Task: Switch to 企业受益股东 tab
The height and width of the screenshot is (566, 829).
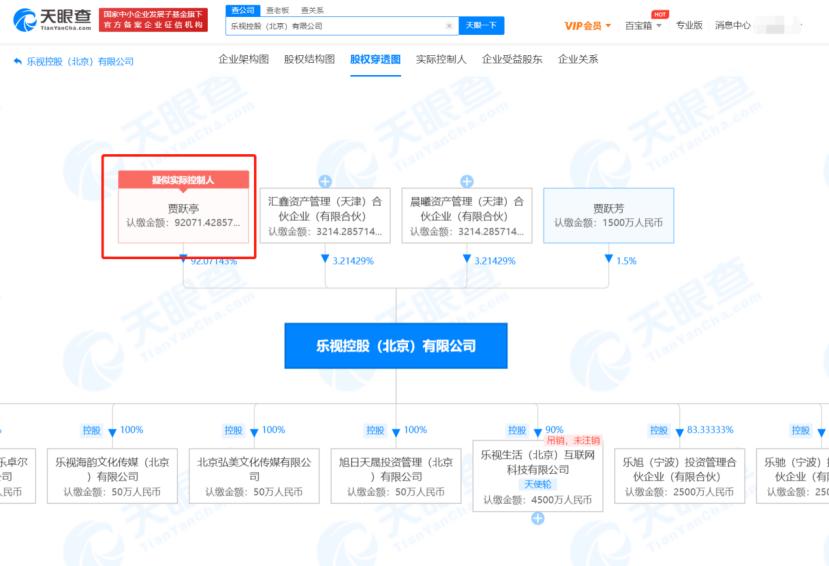Action: (x=512, y=59)
